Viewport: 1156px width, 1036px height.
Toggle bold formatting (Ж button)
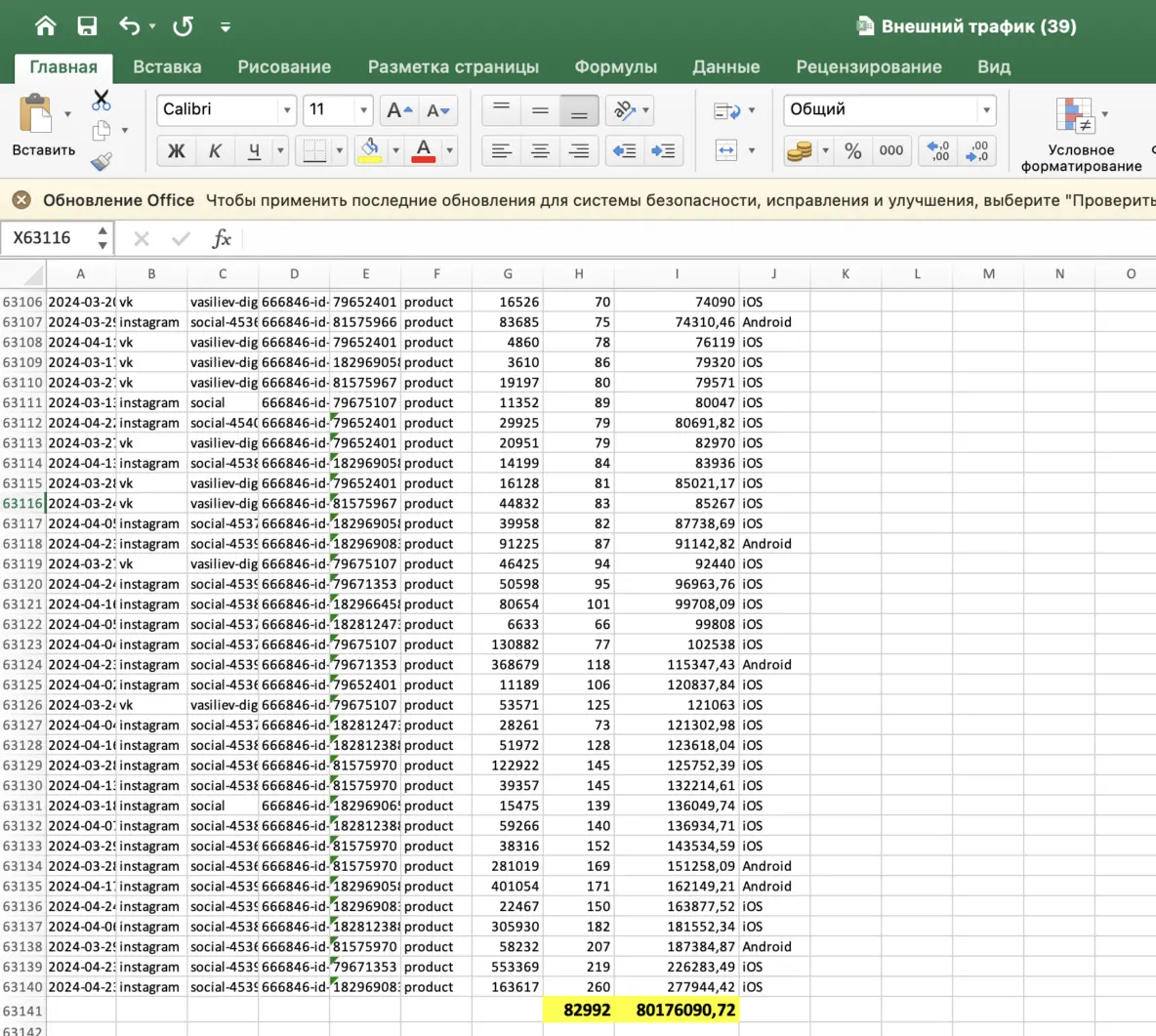click(176, 150)
